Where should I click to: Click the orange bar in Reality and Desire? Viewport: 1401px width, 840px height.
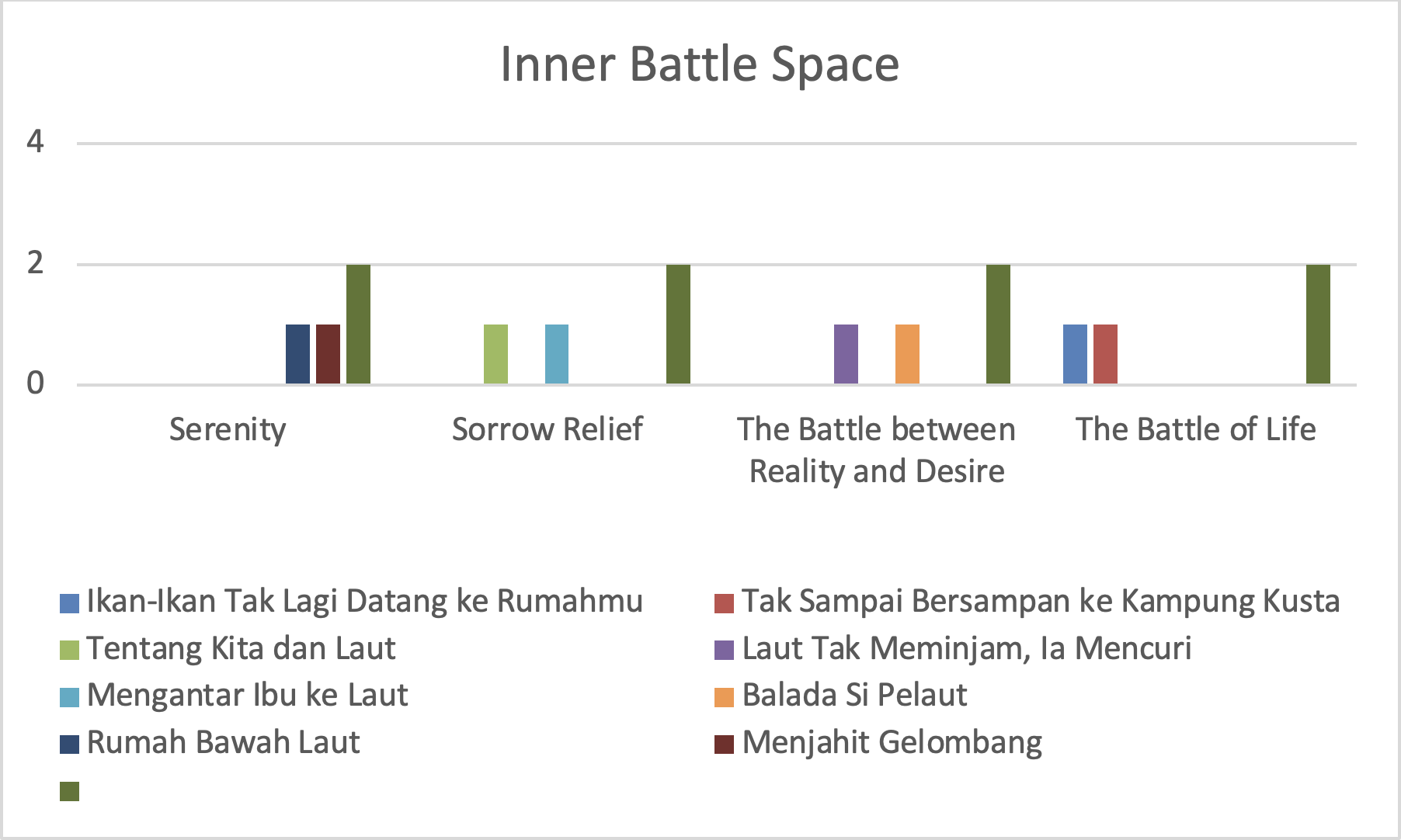tap(907, 354)
